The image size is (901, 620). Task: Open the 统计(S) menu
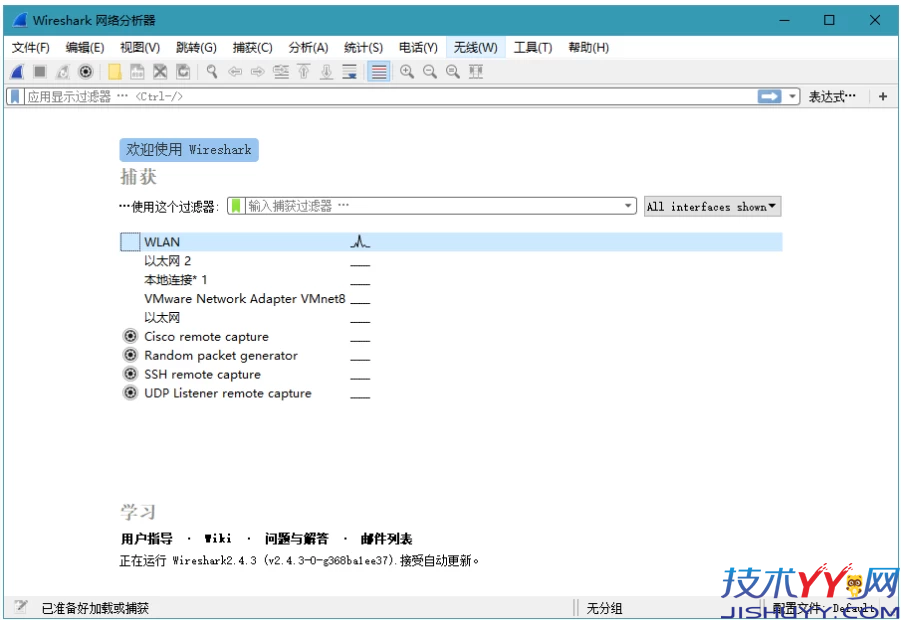click(362, 47)
